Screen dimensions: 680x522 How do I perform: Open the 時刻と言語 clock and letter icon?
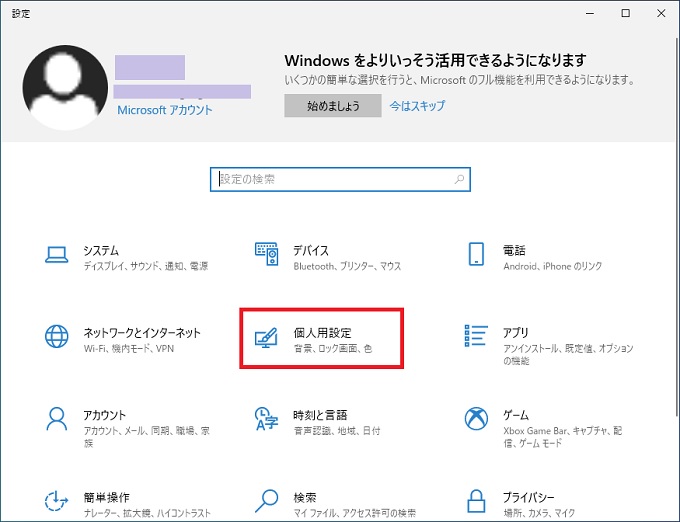pyautogui.click(x=266, y=419)
